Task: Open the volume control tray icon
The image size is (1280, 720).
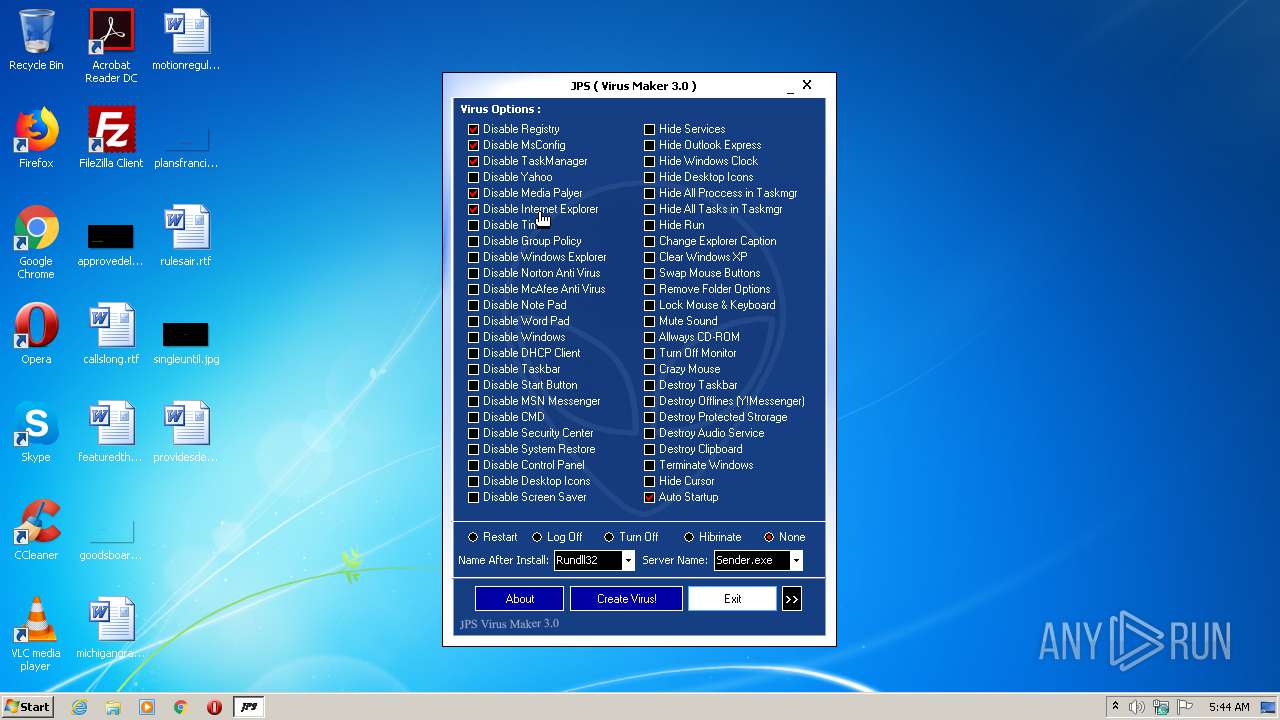Action: 1137,707
